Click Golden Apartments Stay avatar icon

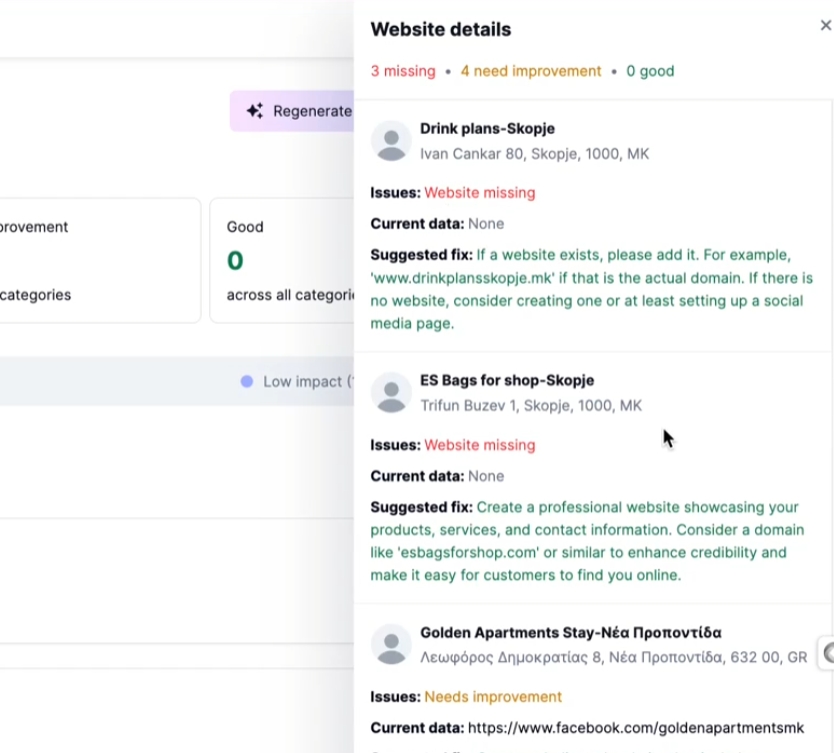(391, 645)
